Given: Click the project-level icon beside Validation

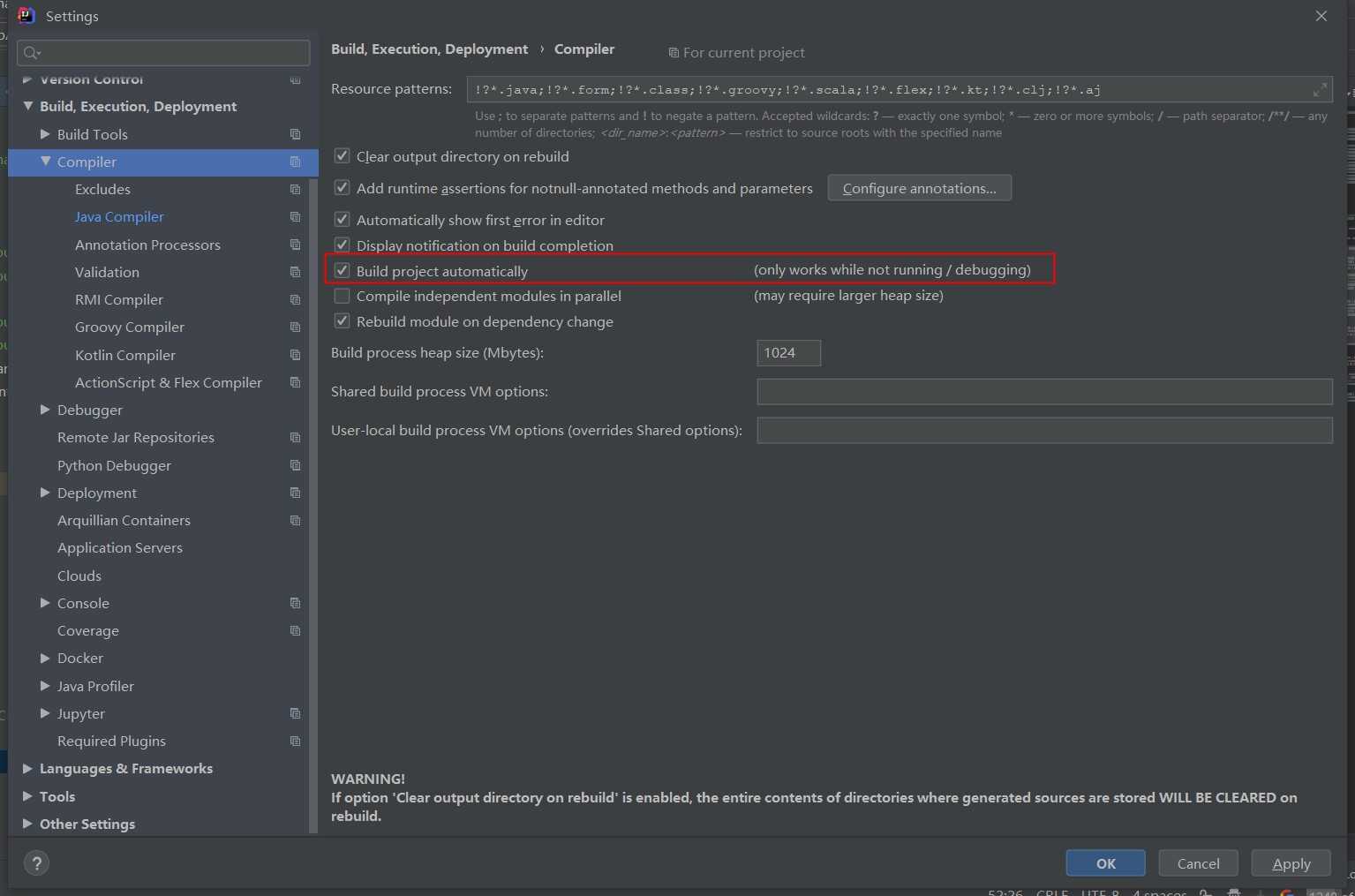Looking at the screenshot, I should (296, 272).
